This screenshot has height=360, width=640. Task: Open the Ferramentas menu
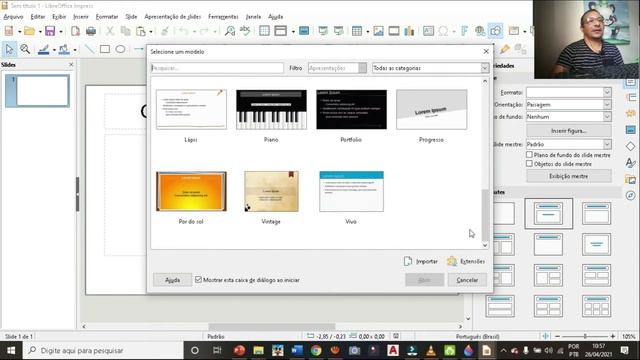point(223,17)
